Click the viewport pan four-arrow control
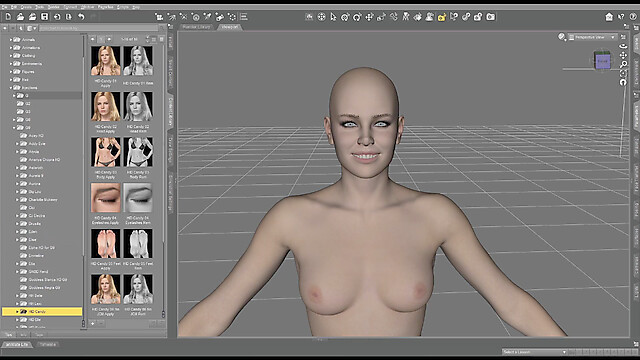 click(x=623, y=55)
